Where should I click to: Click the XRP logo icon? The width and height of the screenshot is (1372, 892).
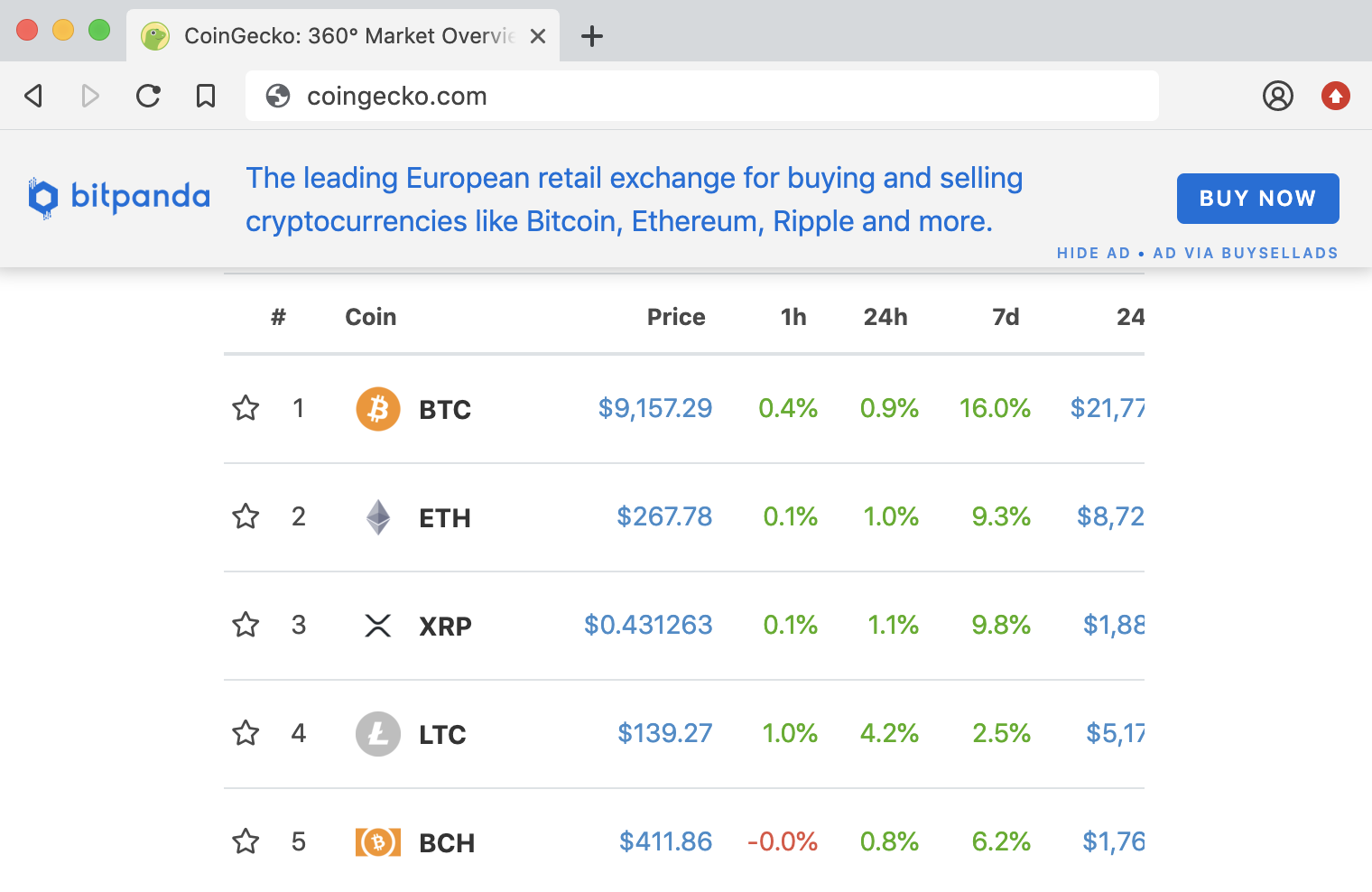378,626
